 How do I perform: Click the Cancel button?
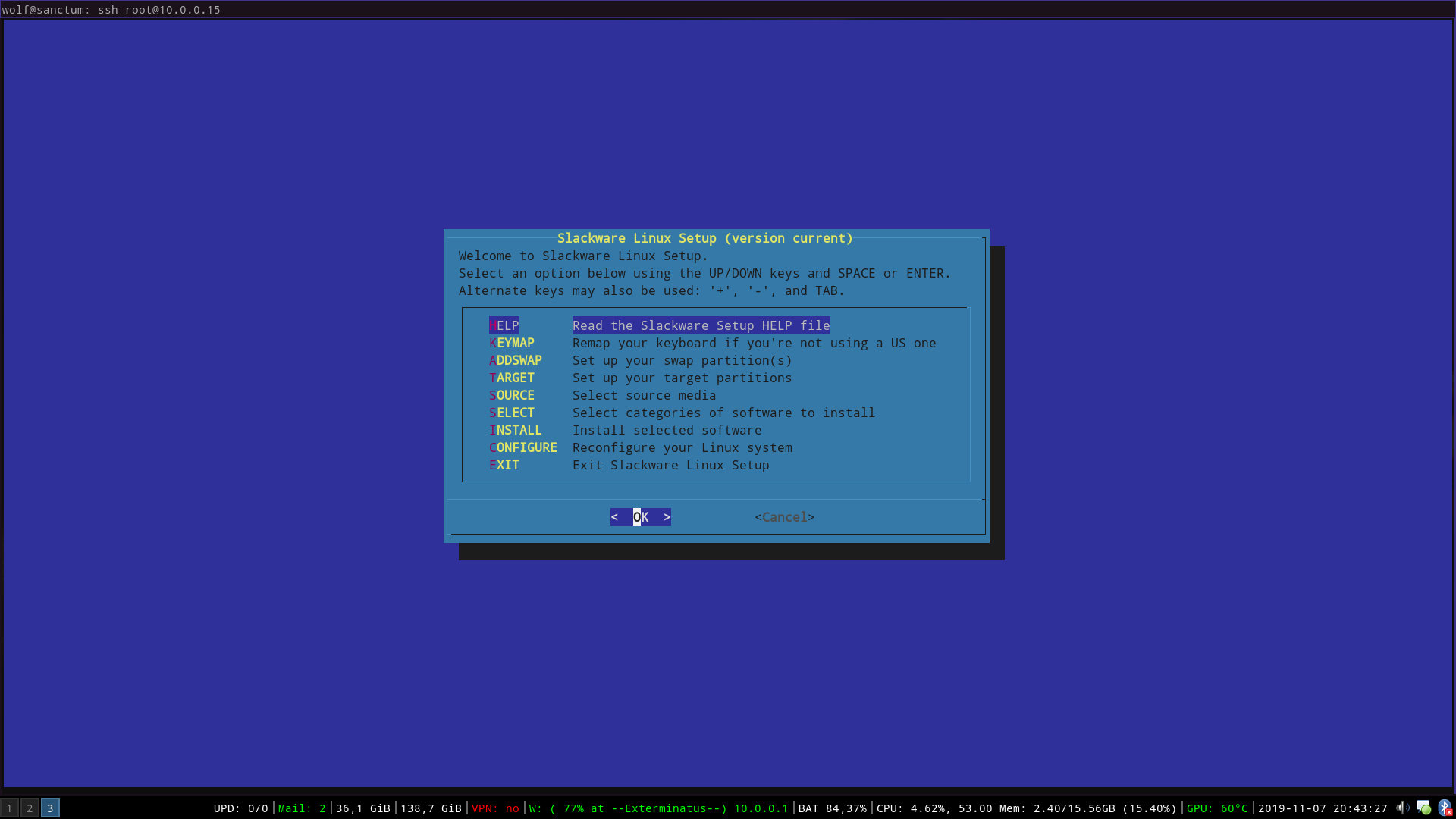(x=785, y=517)
